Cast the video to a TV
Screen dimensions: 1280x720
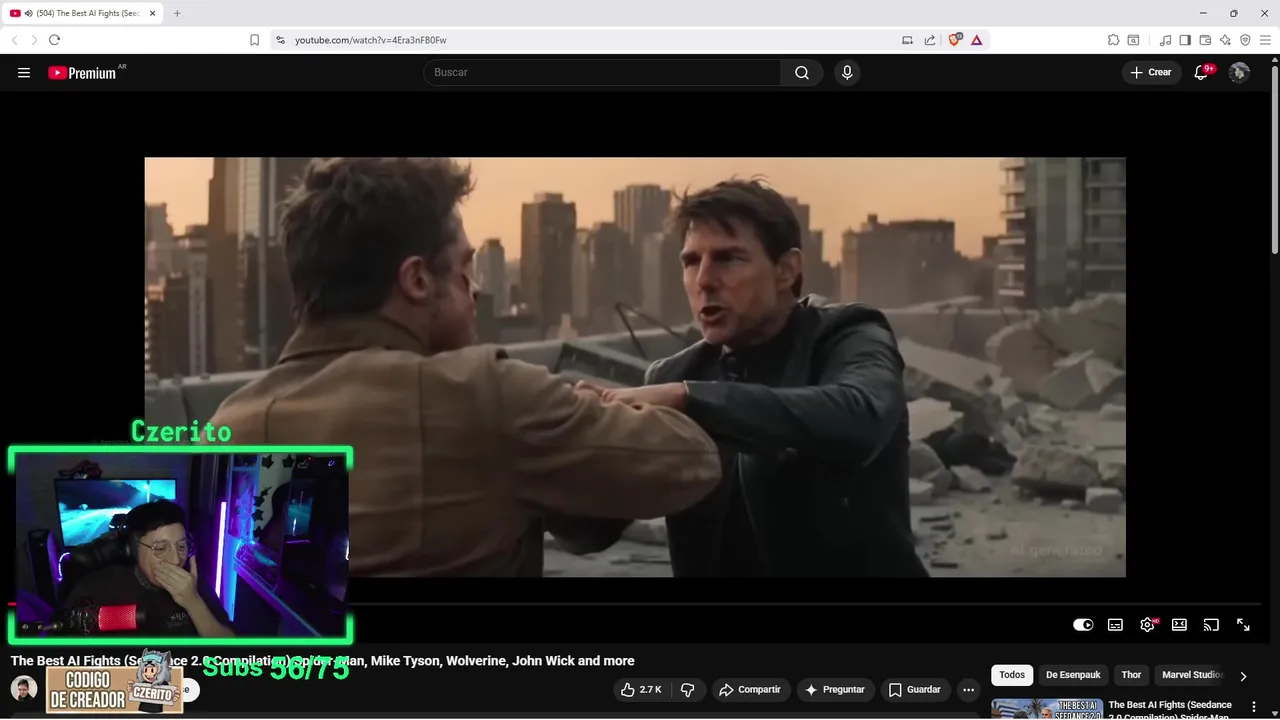tap(1211, 625)
